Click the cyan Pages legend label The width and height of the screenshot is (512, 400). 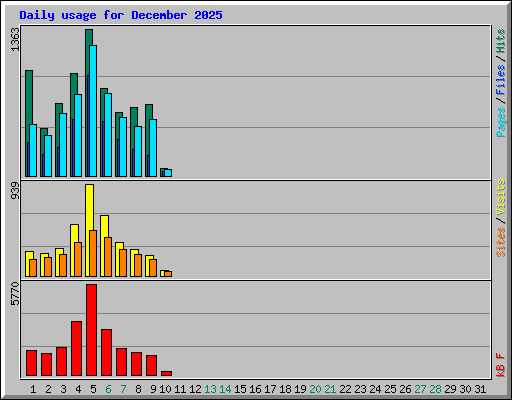(500, 122)
